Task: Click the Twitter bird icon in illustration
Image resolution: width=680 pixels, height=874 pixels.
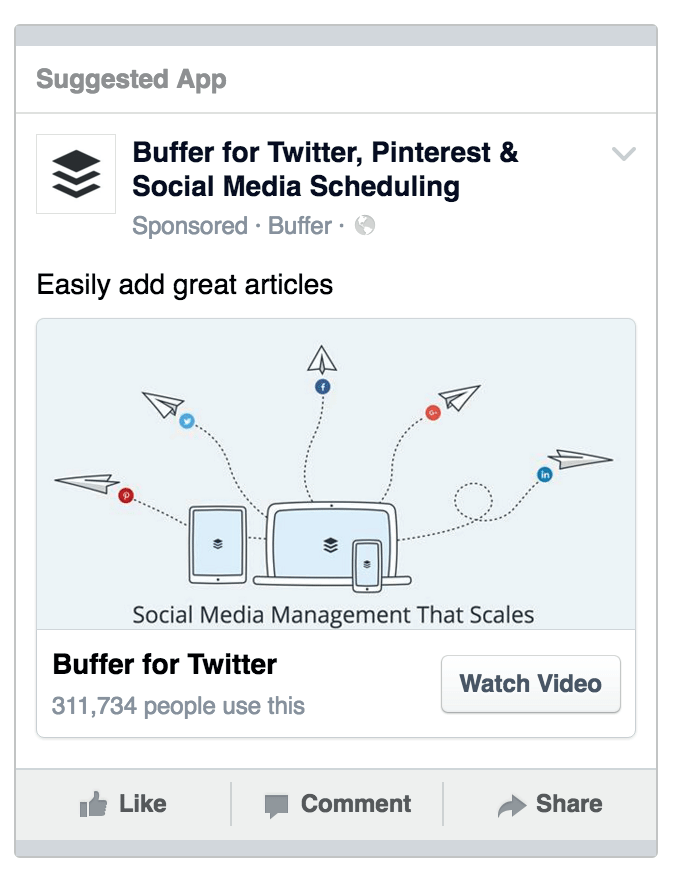Action: tap(186, 422)
